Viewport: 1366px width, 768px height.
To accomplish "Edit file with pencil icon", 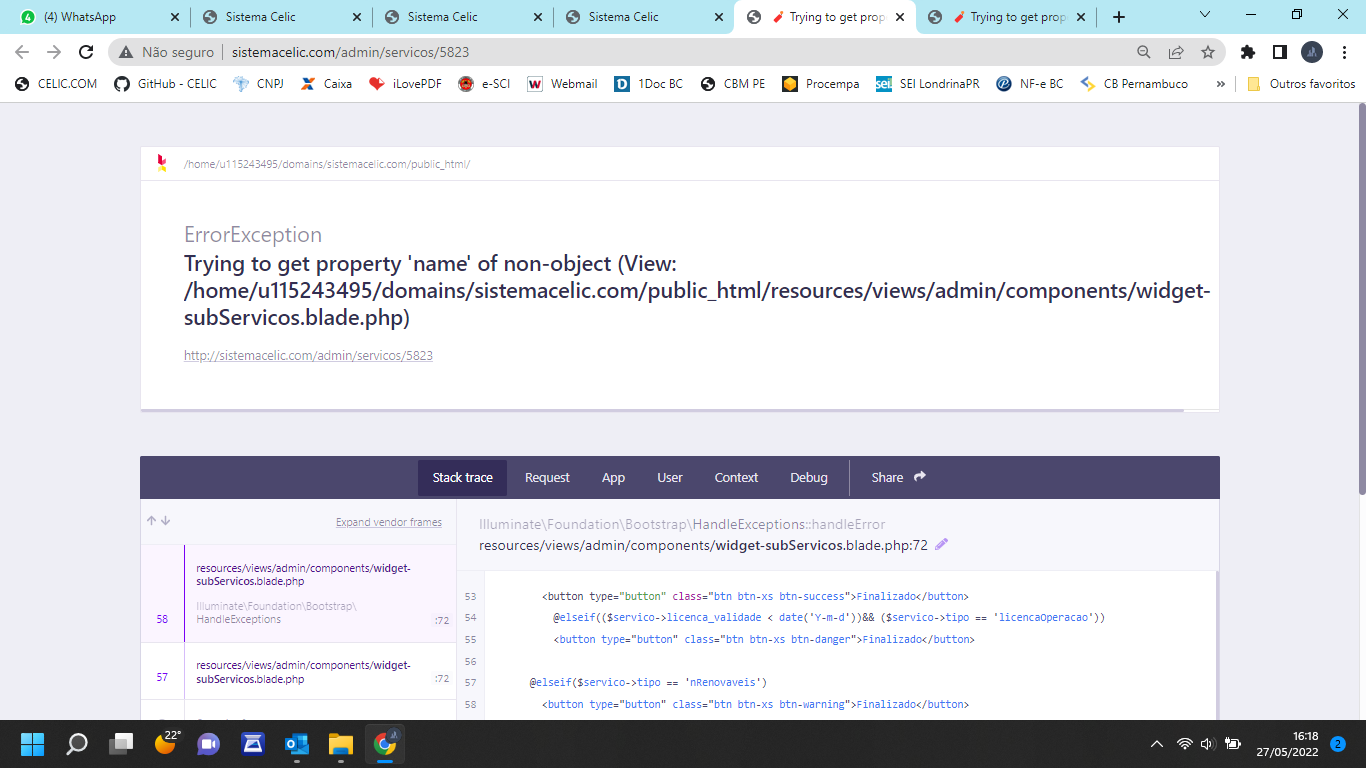I will pos(941,545).
